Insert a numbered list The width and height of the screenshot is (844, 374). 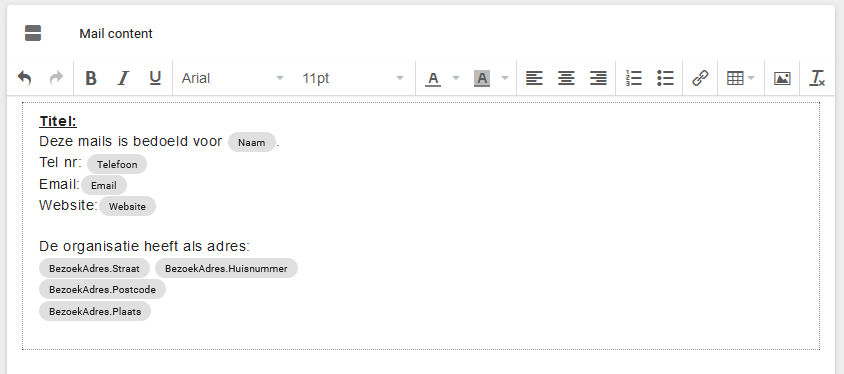pos(634,79)
